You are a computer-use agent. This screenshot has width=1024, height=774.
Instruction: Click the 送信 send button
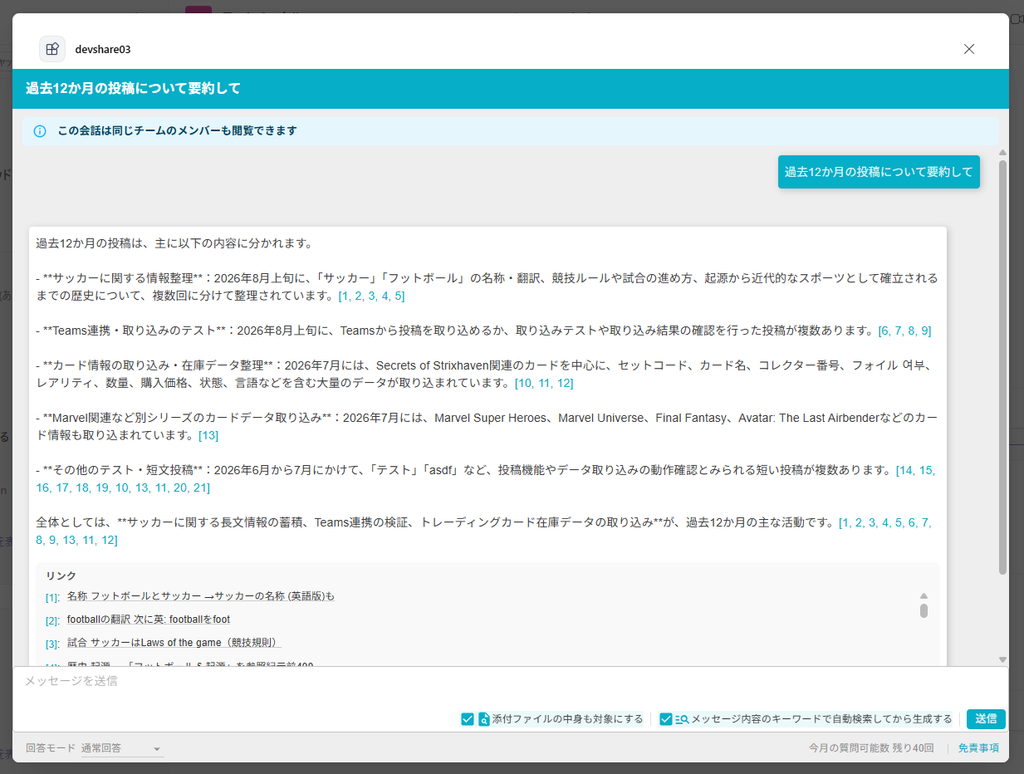click(x=985, y=718)
